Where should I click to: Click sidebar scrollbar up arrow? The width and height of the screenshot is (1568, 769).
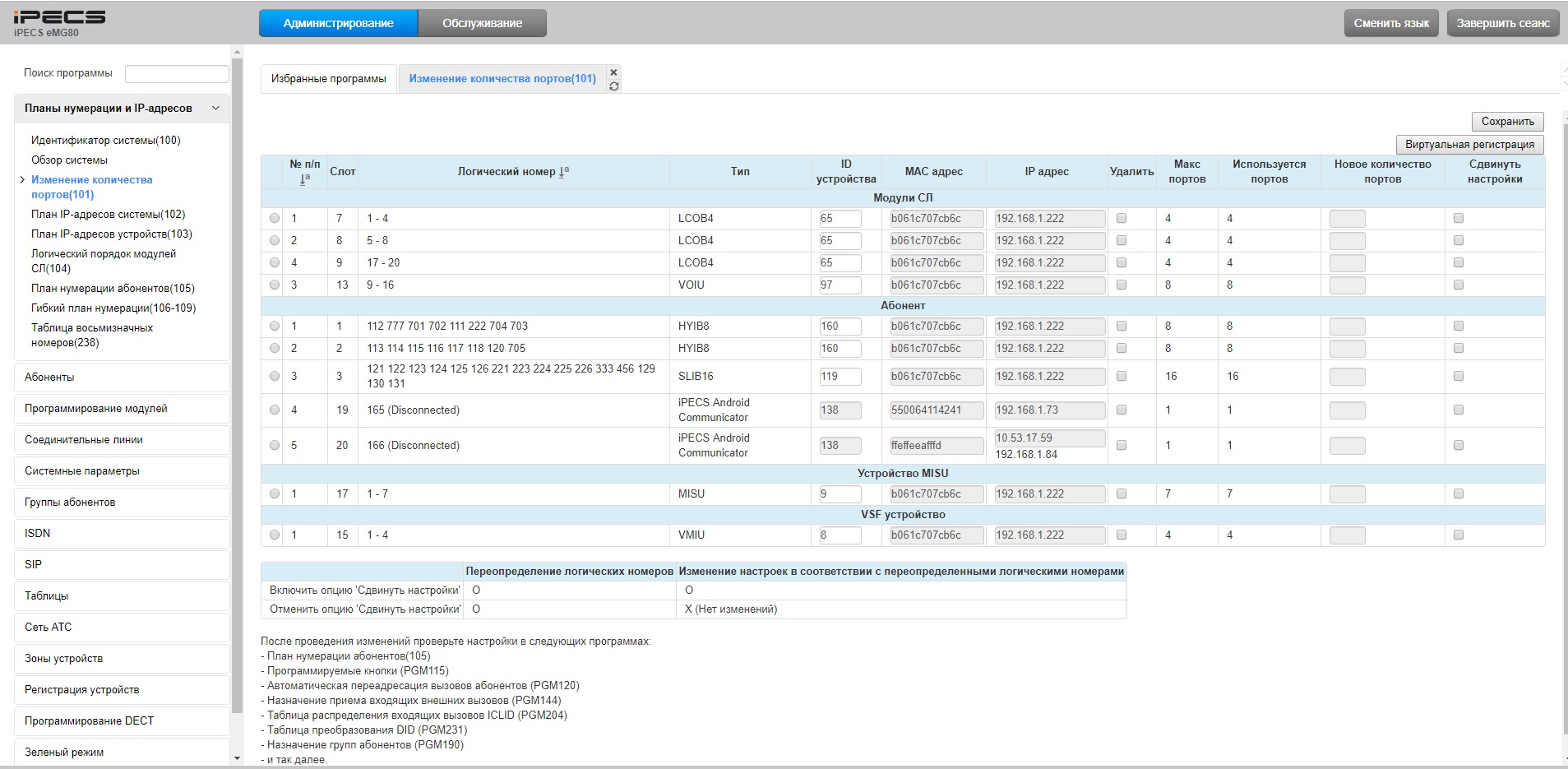point(238,53)
